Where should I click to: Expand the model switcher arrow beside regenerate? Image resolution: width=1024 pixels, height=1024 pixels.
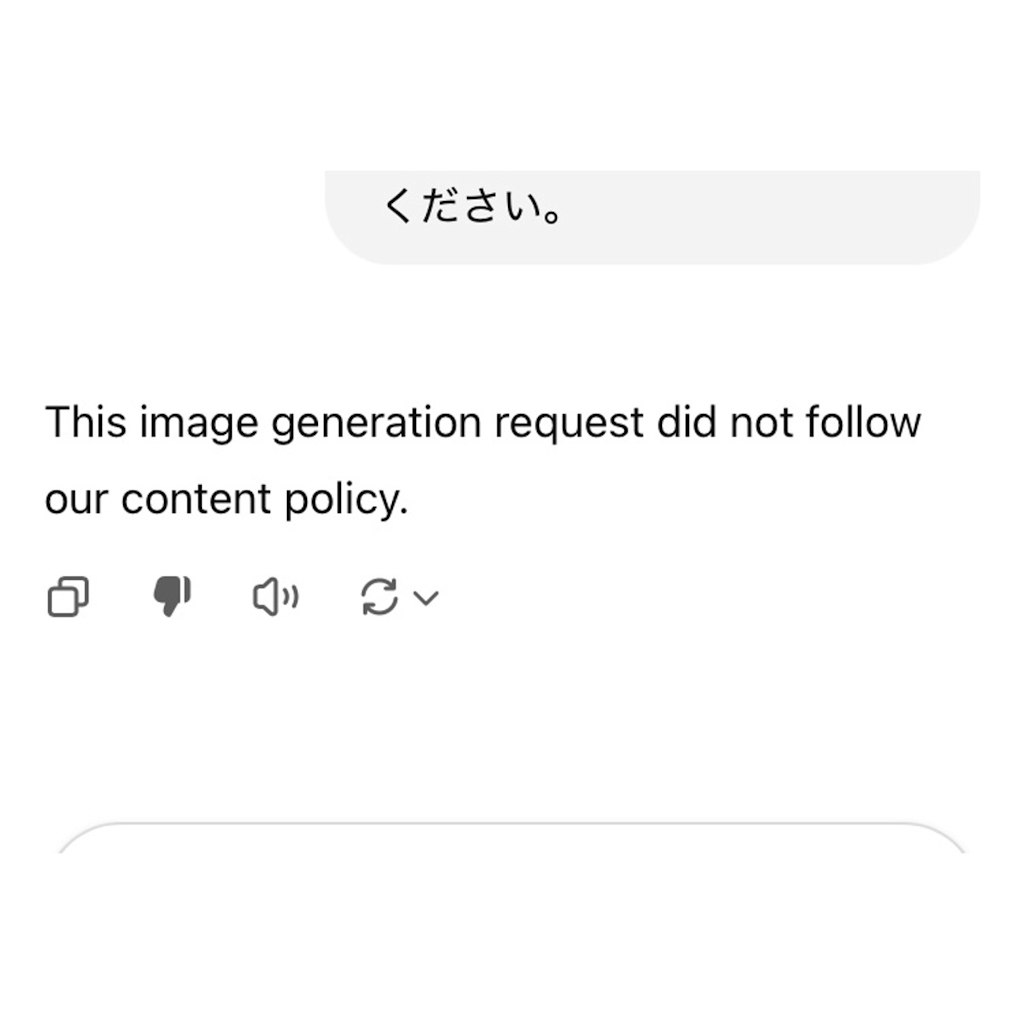point(427,598)
